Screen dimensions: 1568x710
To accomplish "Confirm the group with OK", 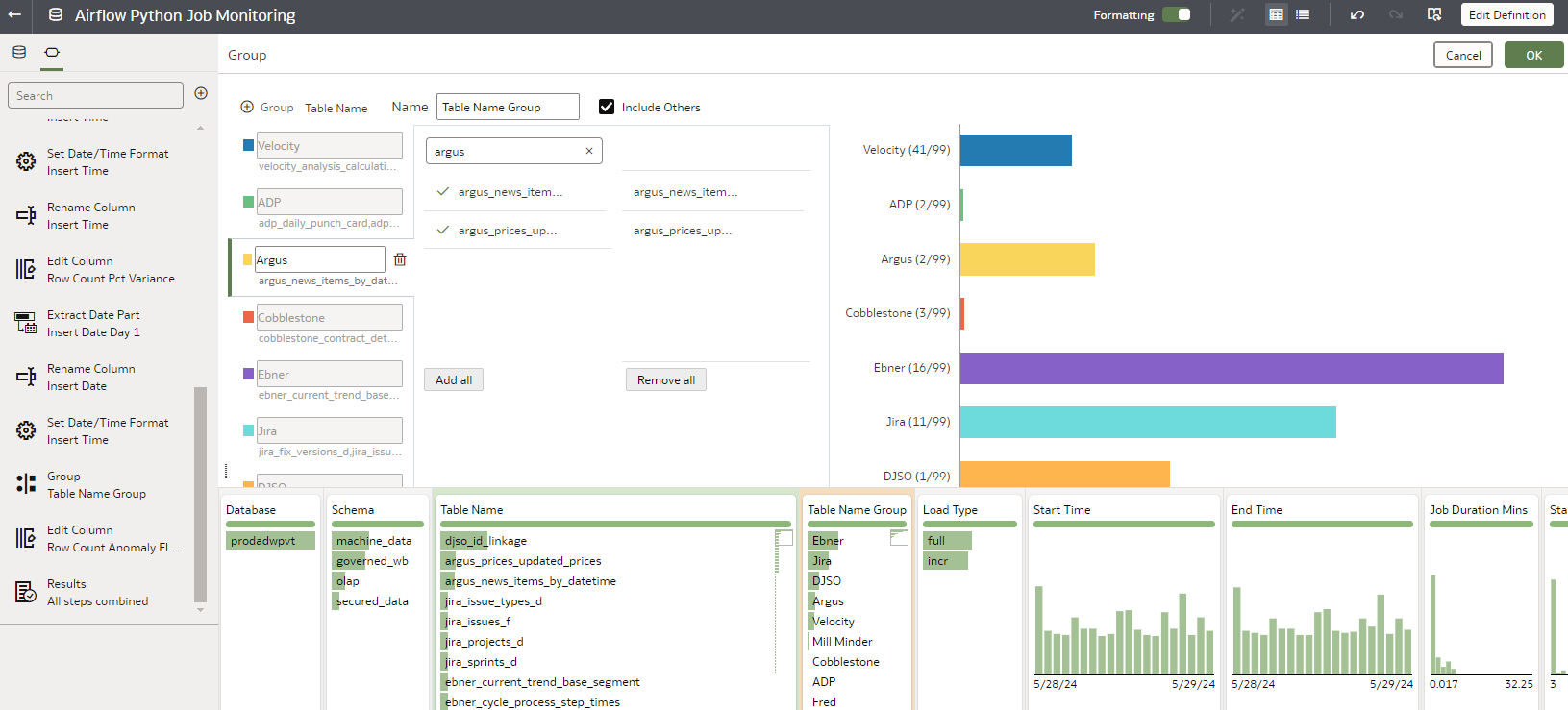I will coord(1533,55).
